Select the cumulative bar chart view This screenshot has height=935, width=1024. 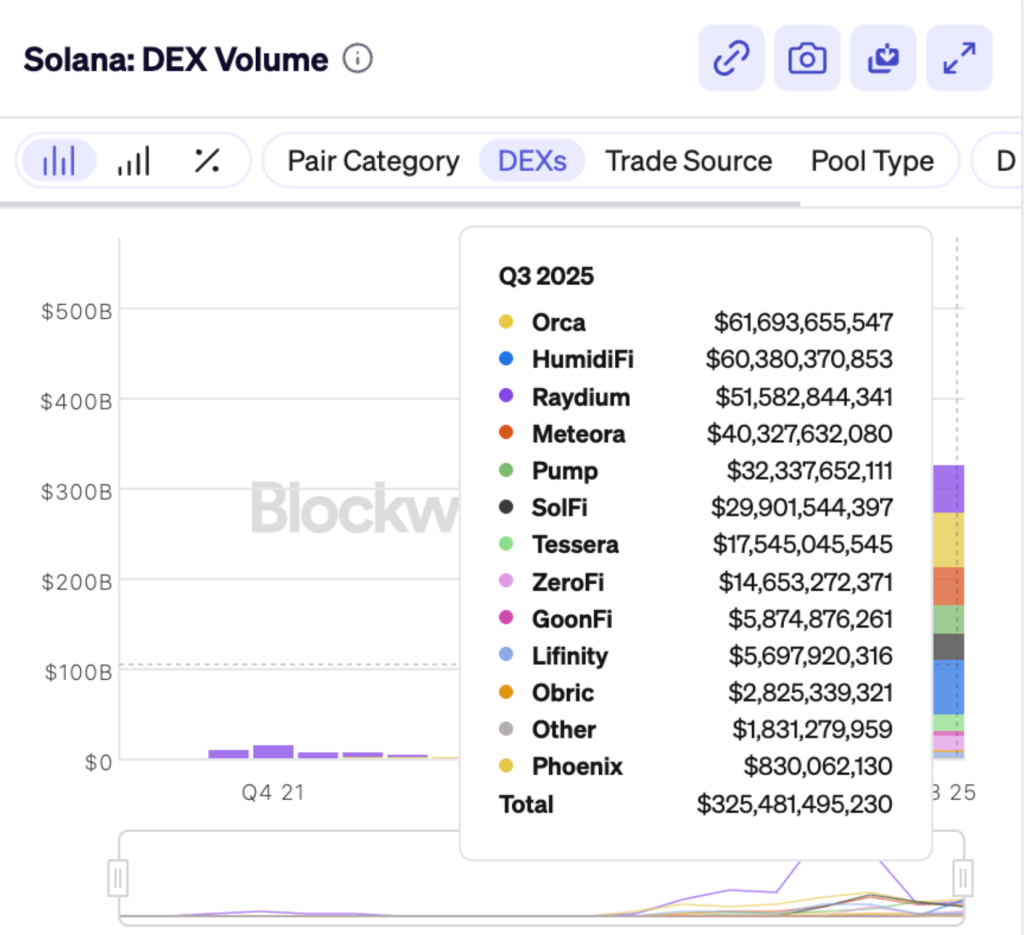pos(133,161)
